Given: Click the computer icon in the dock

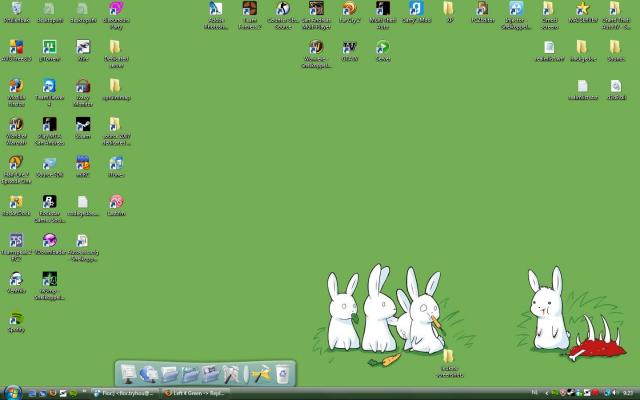Looking at the screenshot, I should click(x=129, y=374).
